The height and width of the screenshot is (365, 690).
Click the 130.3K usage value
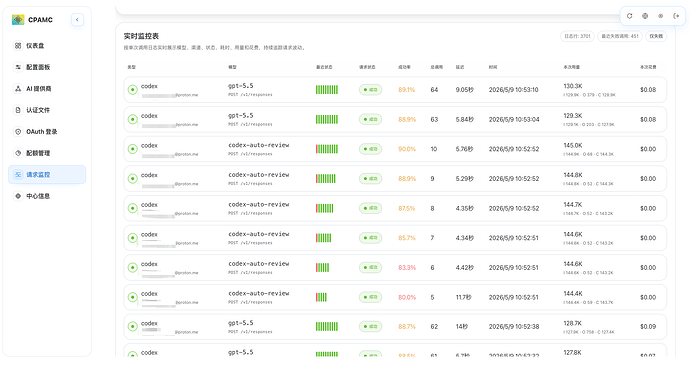click(x=573, y=86)
